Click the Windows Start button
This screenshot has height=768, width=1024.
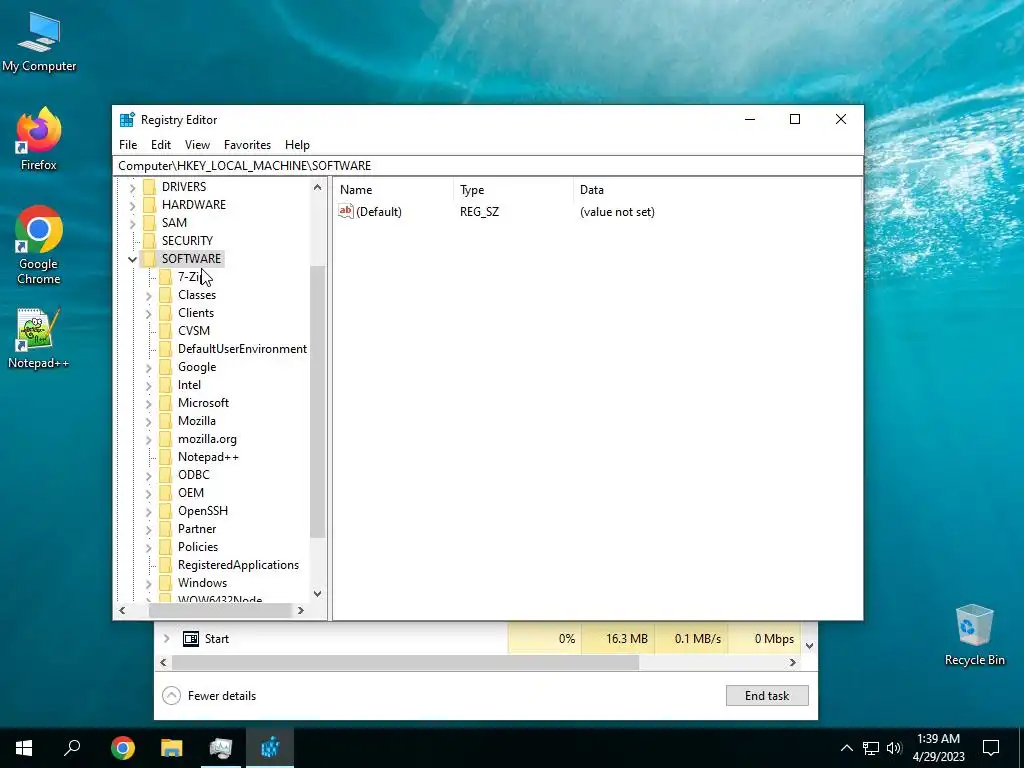pos(24,747)
